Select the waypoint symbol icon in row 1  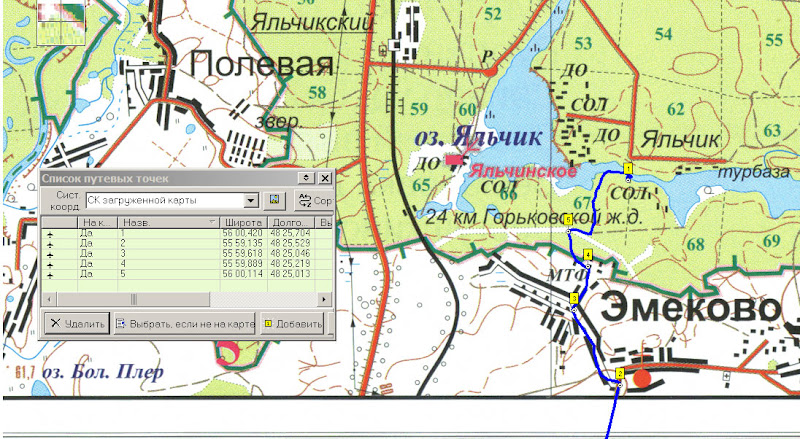[50, 233]
